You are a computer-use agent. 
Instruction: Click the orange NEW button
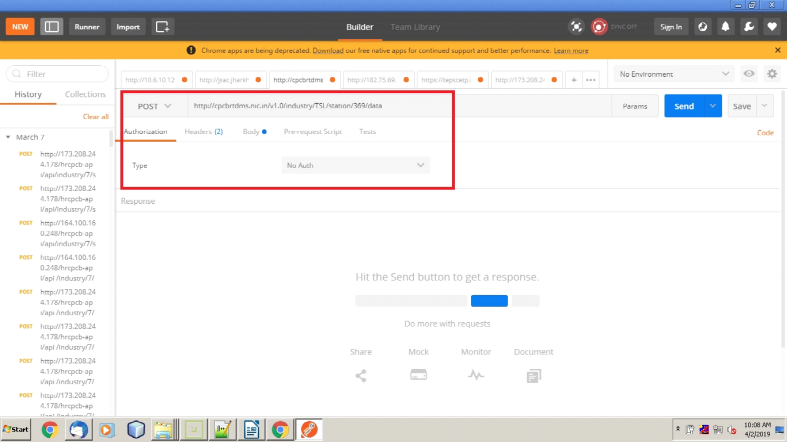click(20, 27)
